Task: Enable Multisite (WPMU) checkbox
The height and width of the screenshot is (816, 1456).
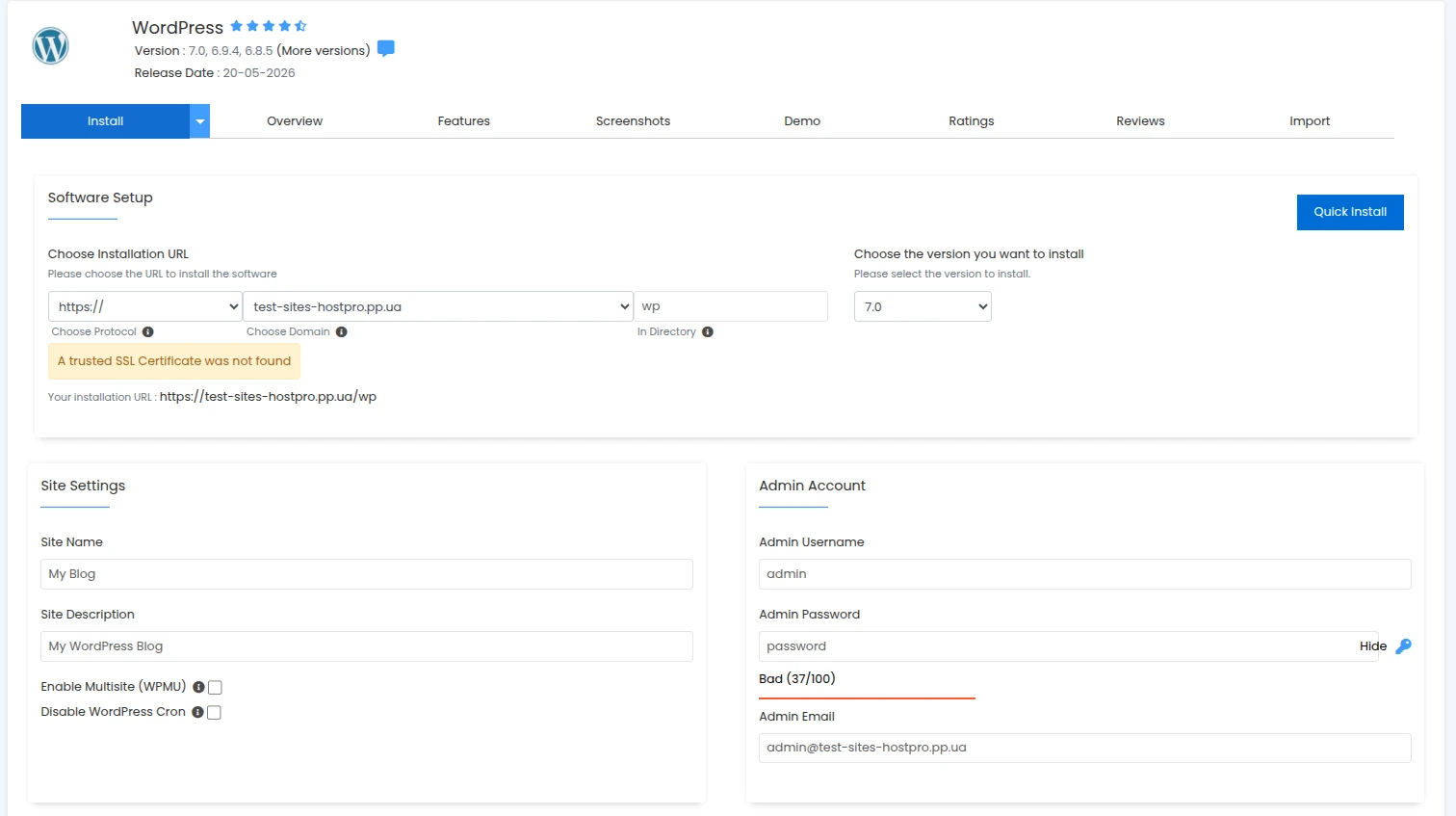Action: pyautogui.click(x=215, y=687)
